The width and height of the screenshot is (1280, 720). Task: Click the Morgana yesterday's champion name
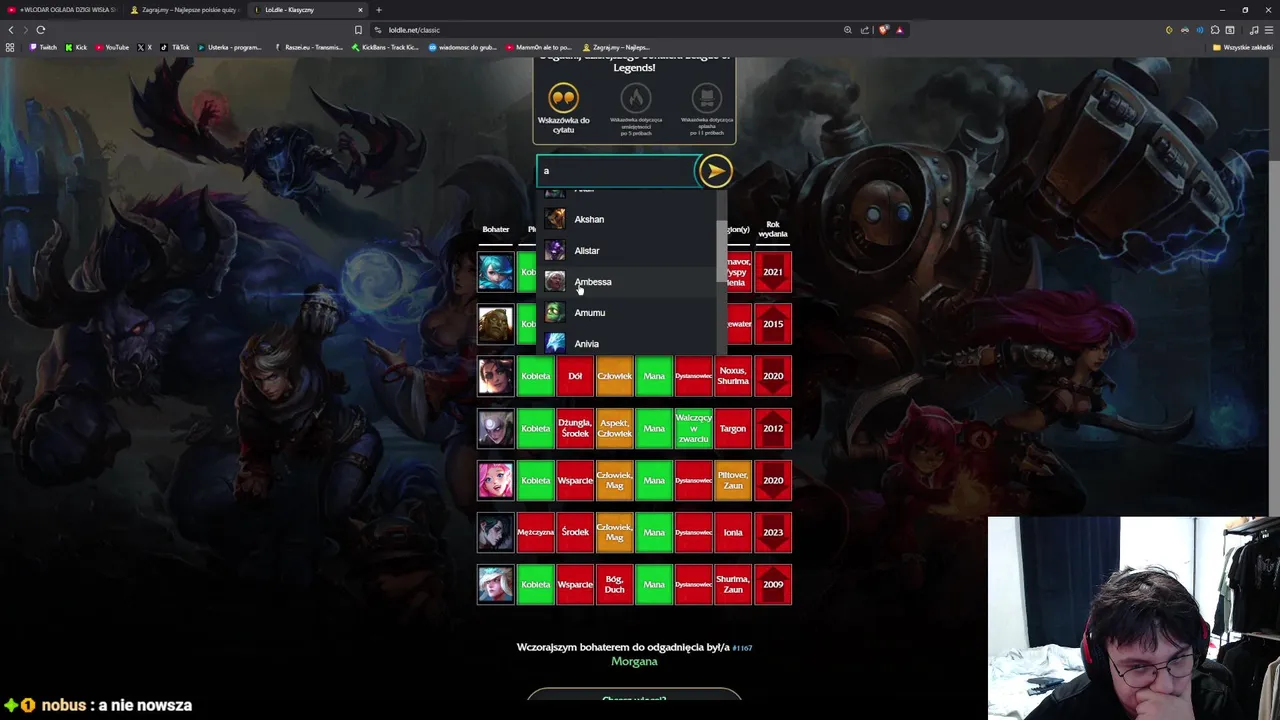pos(634,662)
